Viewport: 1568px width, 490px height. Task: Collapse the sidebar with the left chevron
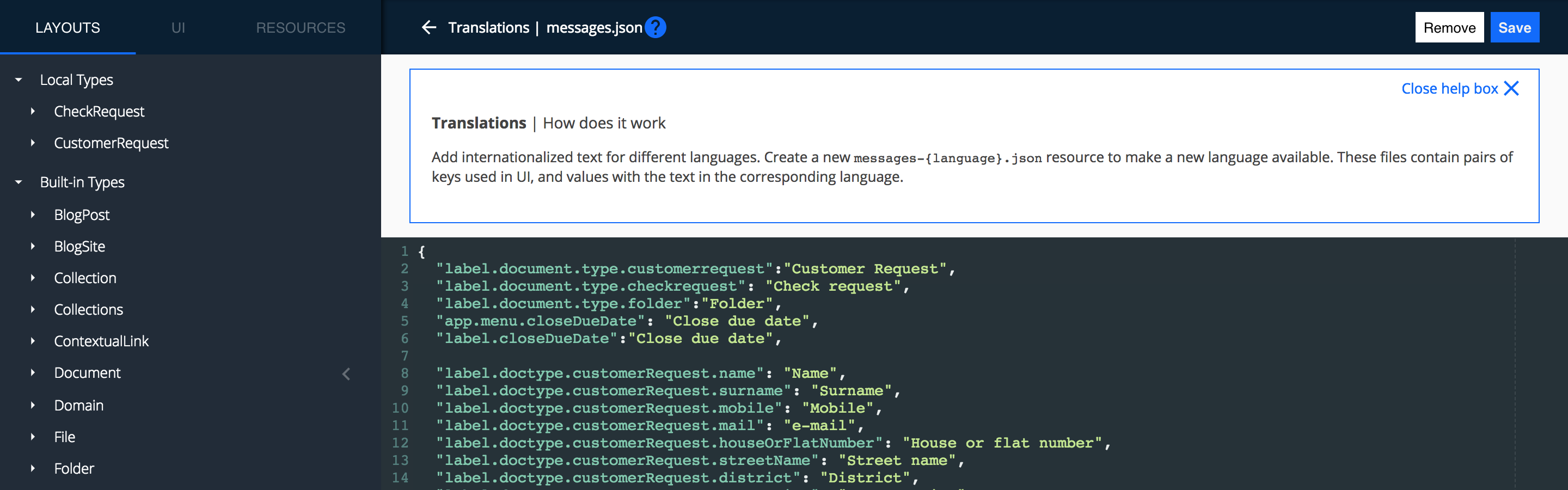(346, 373)
